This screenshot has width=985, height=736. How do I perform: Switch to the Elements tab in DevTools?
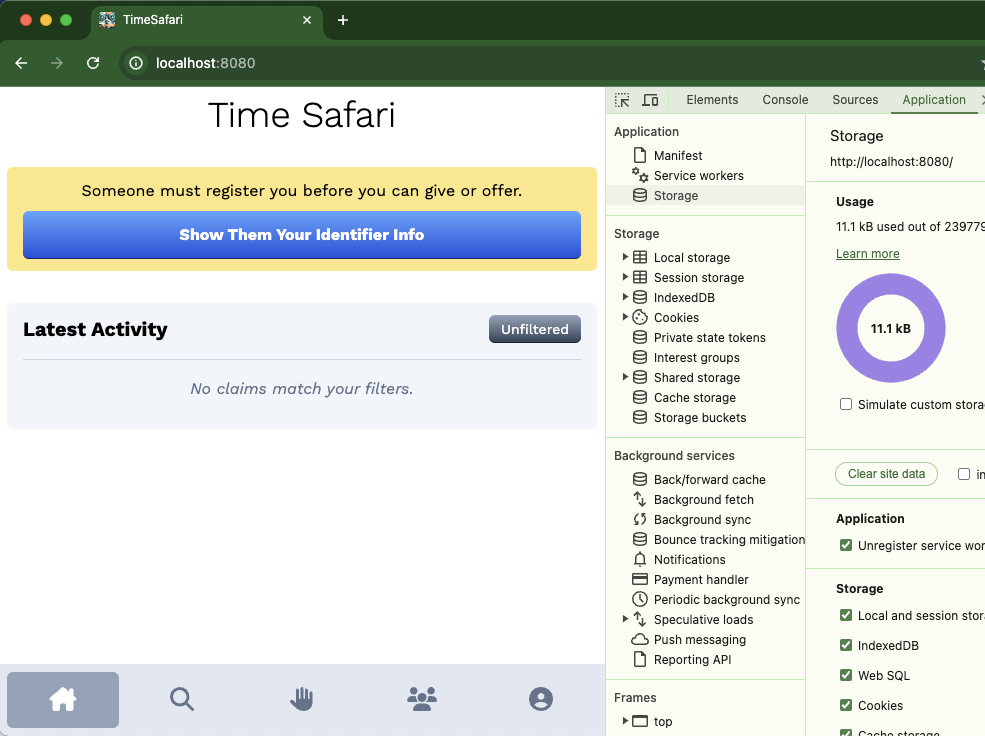click(x=712, y=100)
